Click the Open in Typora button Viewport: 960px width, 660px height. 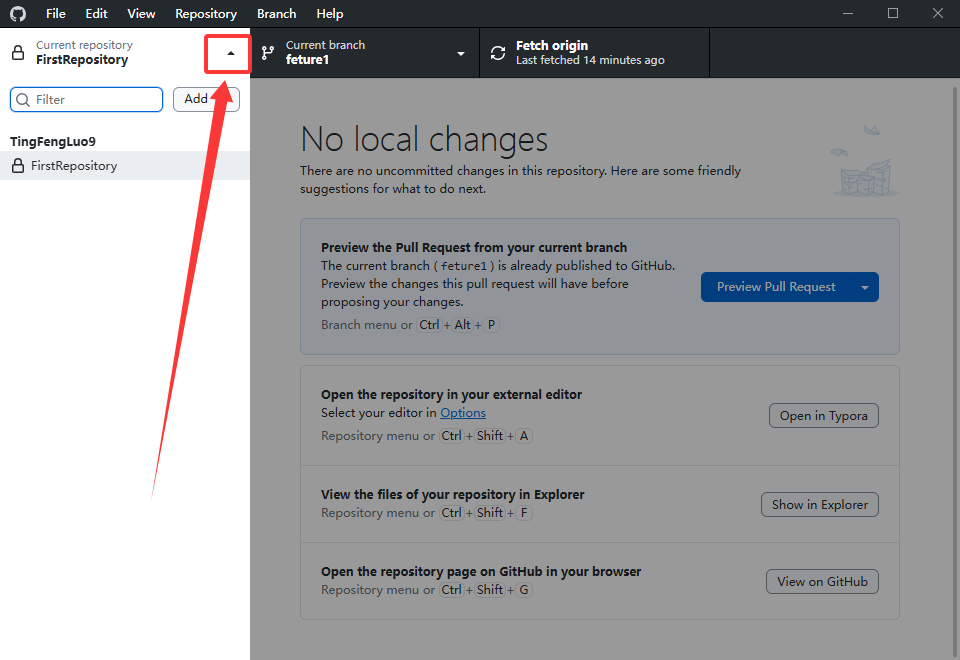tap(823, 416)
